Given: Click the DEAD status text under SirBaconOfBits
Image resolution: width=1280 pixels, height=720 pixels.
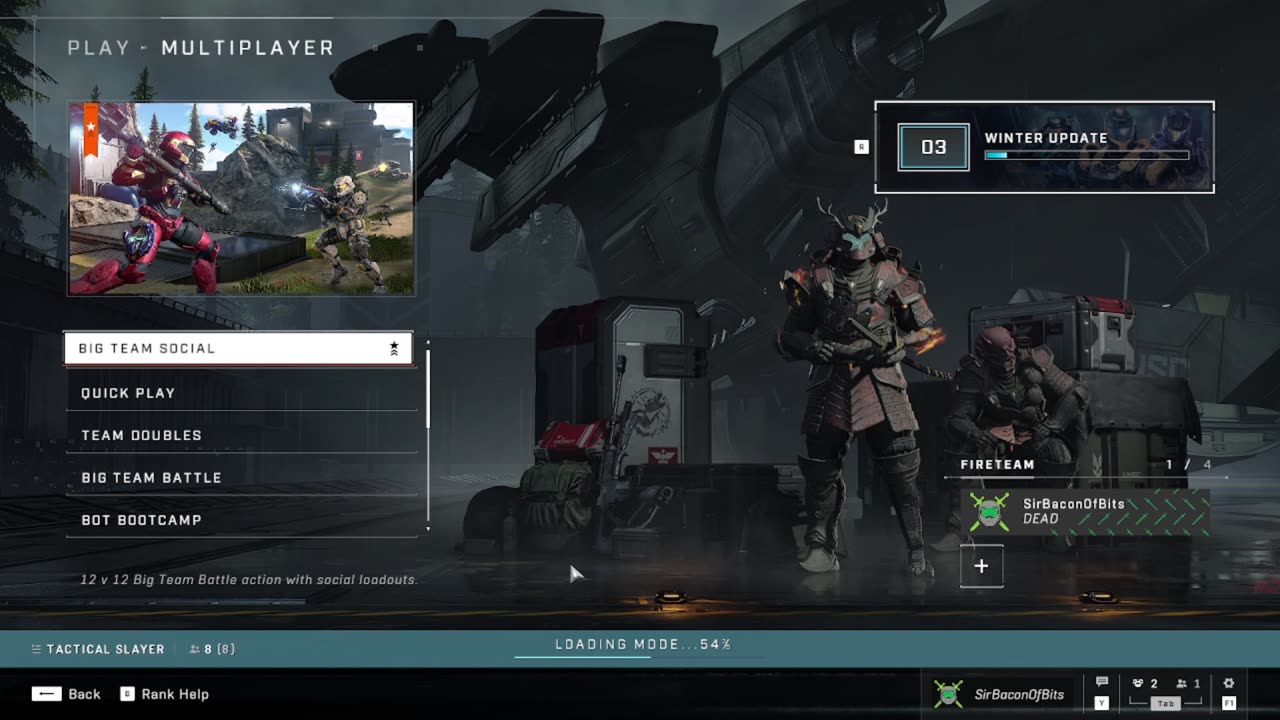Looking at the screenshot, I should click(x=1040, y=519).
